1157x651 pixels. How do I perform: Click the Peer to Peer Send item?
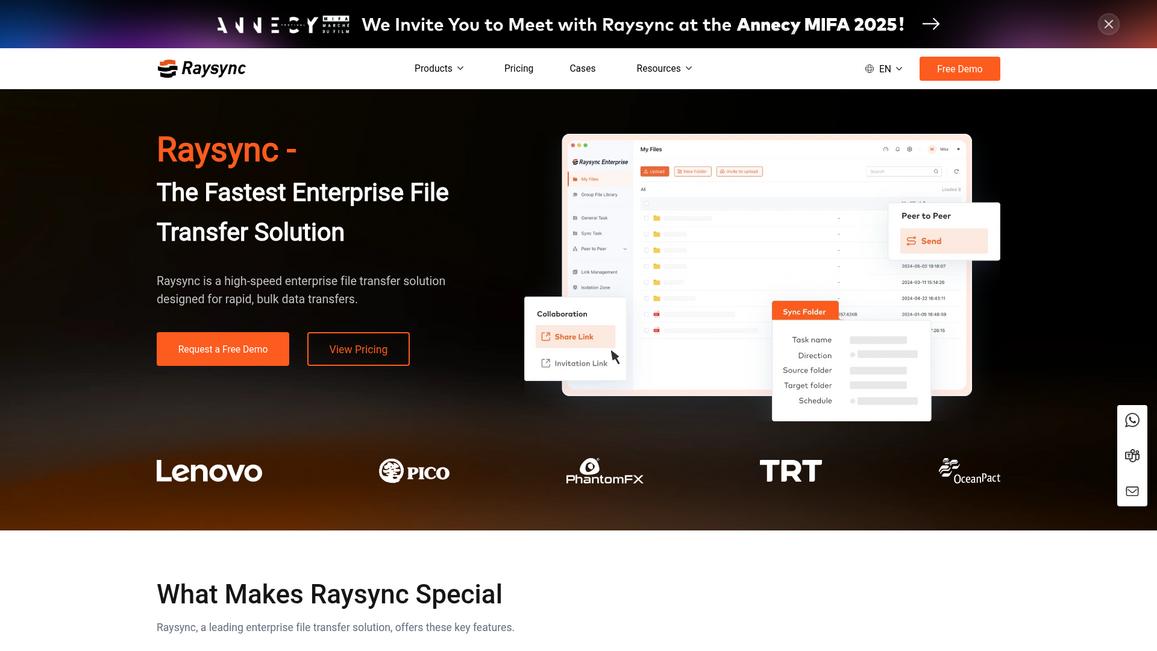pyautogui.click(x=944, y=241)
